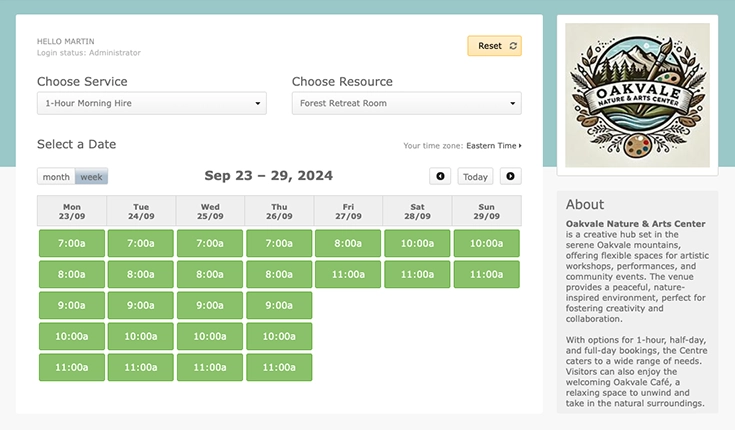The image size is (735, 430).
Task: Pick Friday 11:00a time slot
Action: 348,274
